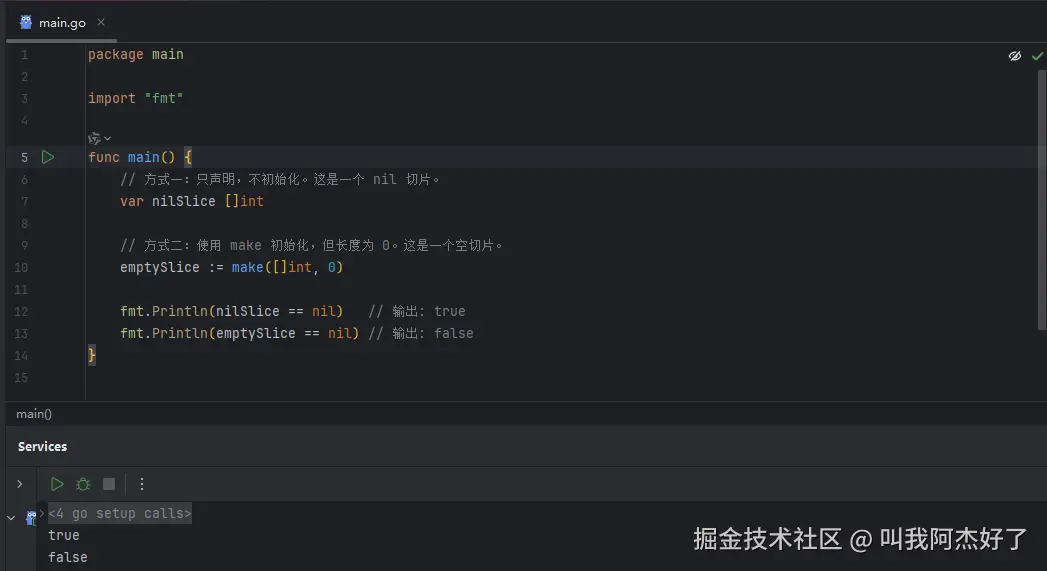Run main function from the gutter icon
The height and width of the screenshot is (571, 1047).
point(47,157)
